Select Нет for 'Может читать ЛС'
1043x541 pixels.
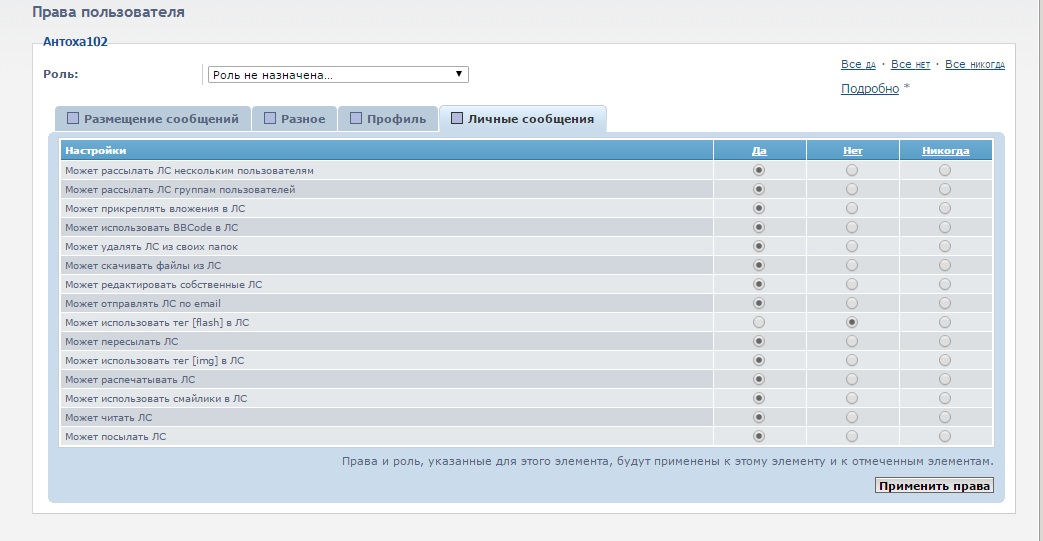pyautogui.click(x=852, y=417)
